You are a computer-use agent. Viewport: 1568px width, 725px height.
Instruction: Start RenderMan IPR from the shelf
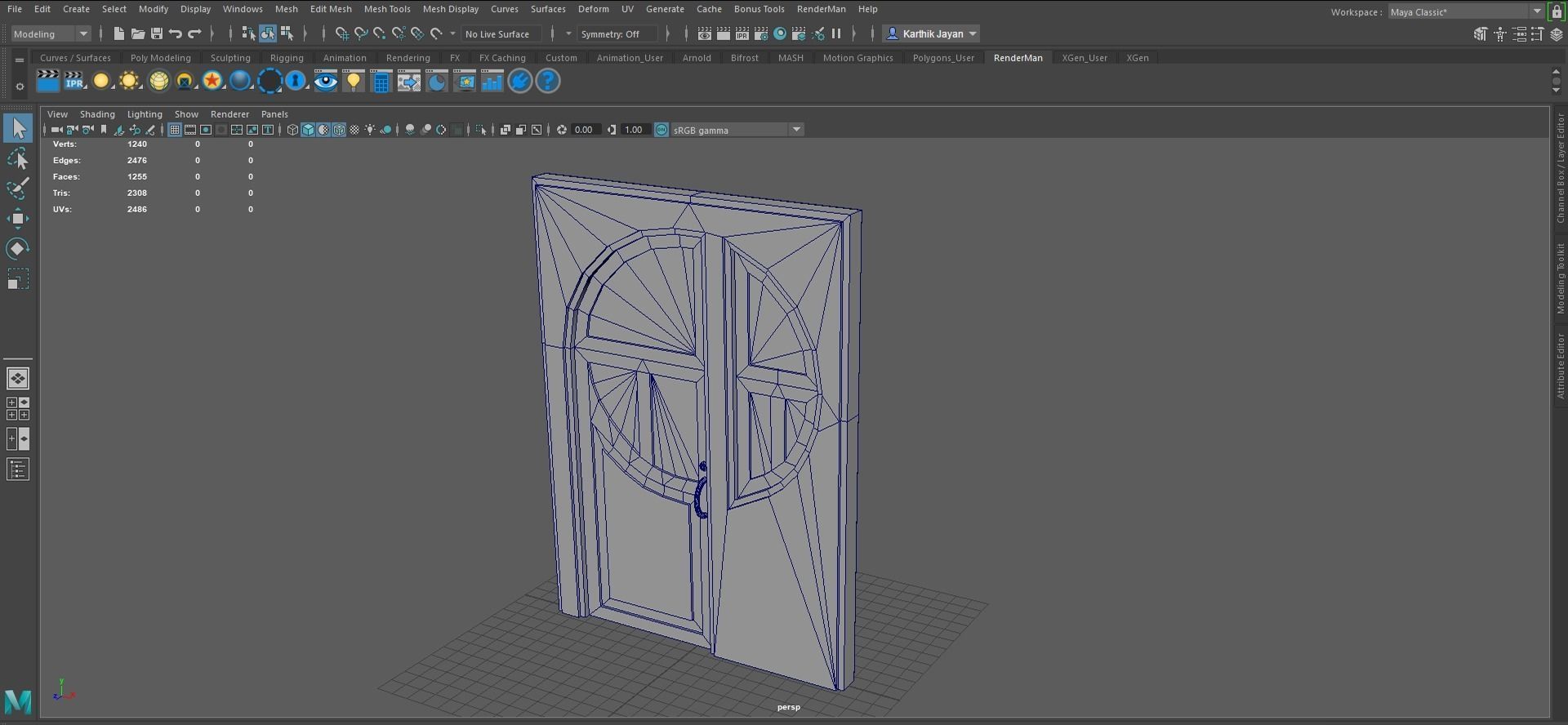(74, 81)
